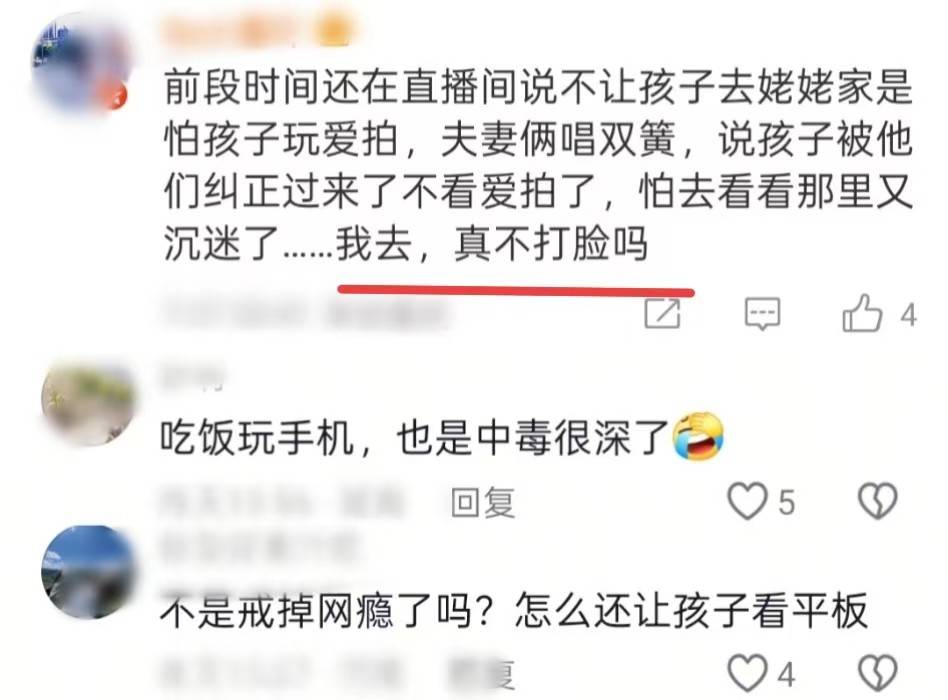Viewport: 948px width, 700px height.
Task: Tap the broken heart on the 戒掉网瘾 comment
Action: 878,672
